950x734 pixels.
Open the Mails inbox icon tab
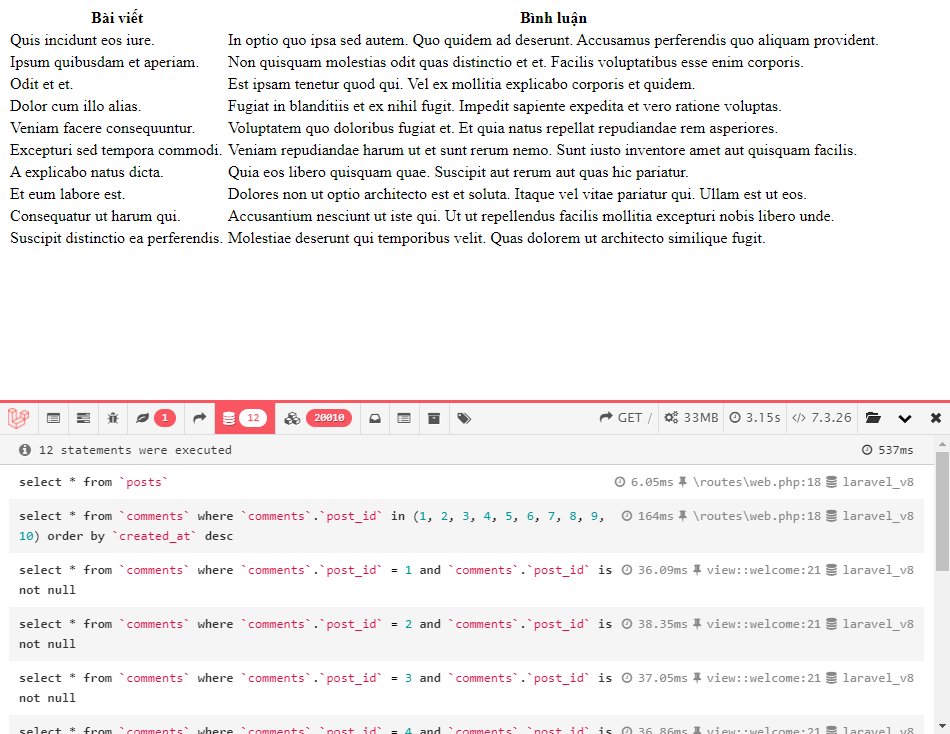pos(375,418)
